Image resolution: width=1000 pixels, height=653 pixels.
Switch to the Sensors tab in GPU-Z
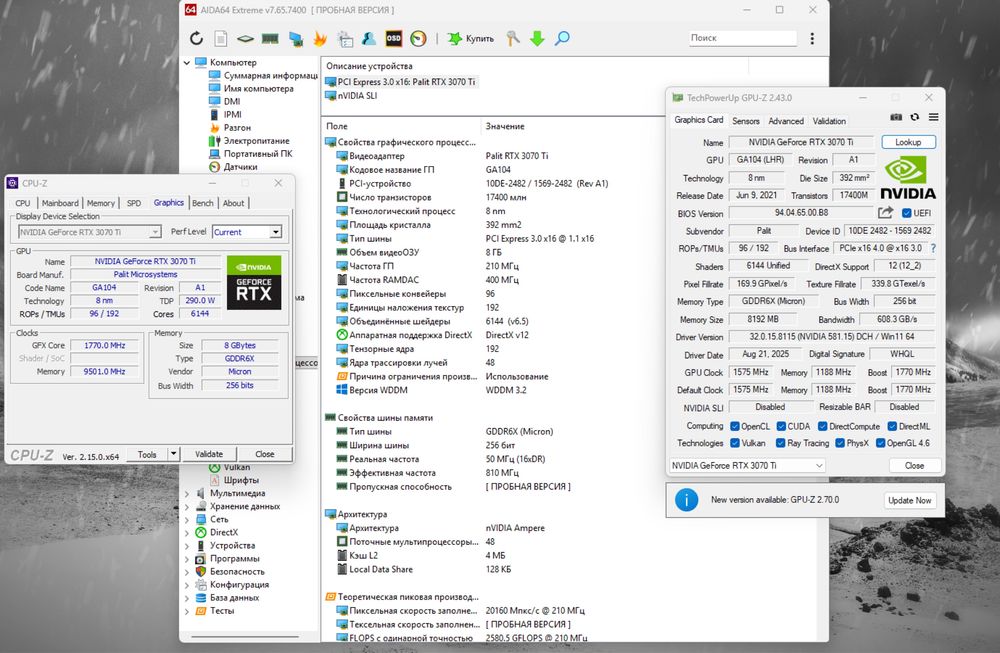tap(746, 121)
